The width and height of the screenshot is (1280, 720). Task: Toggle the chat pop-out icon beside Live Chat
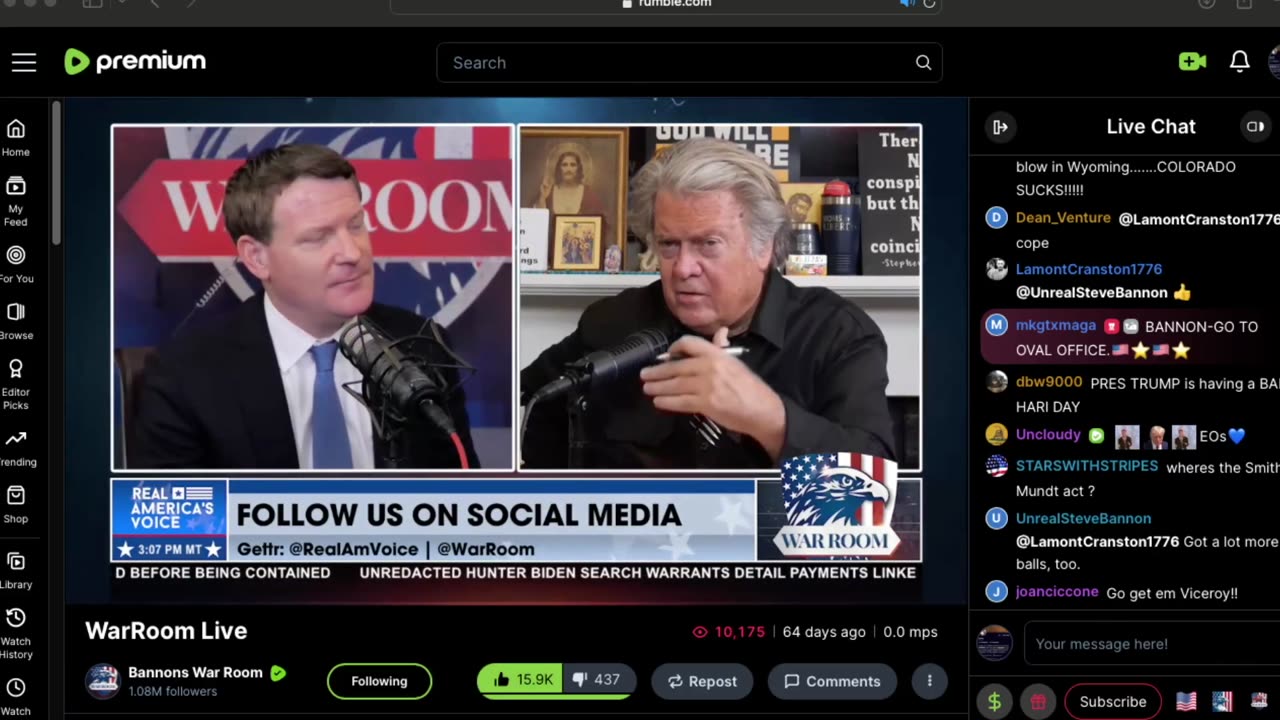point(1254,126)
